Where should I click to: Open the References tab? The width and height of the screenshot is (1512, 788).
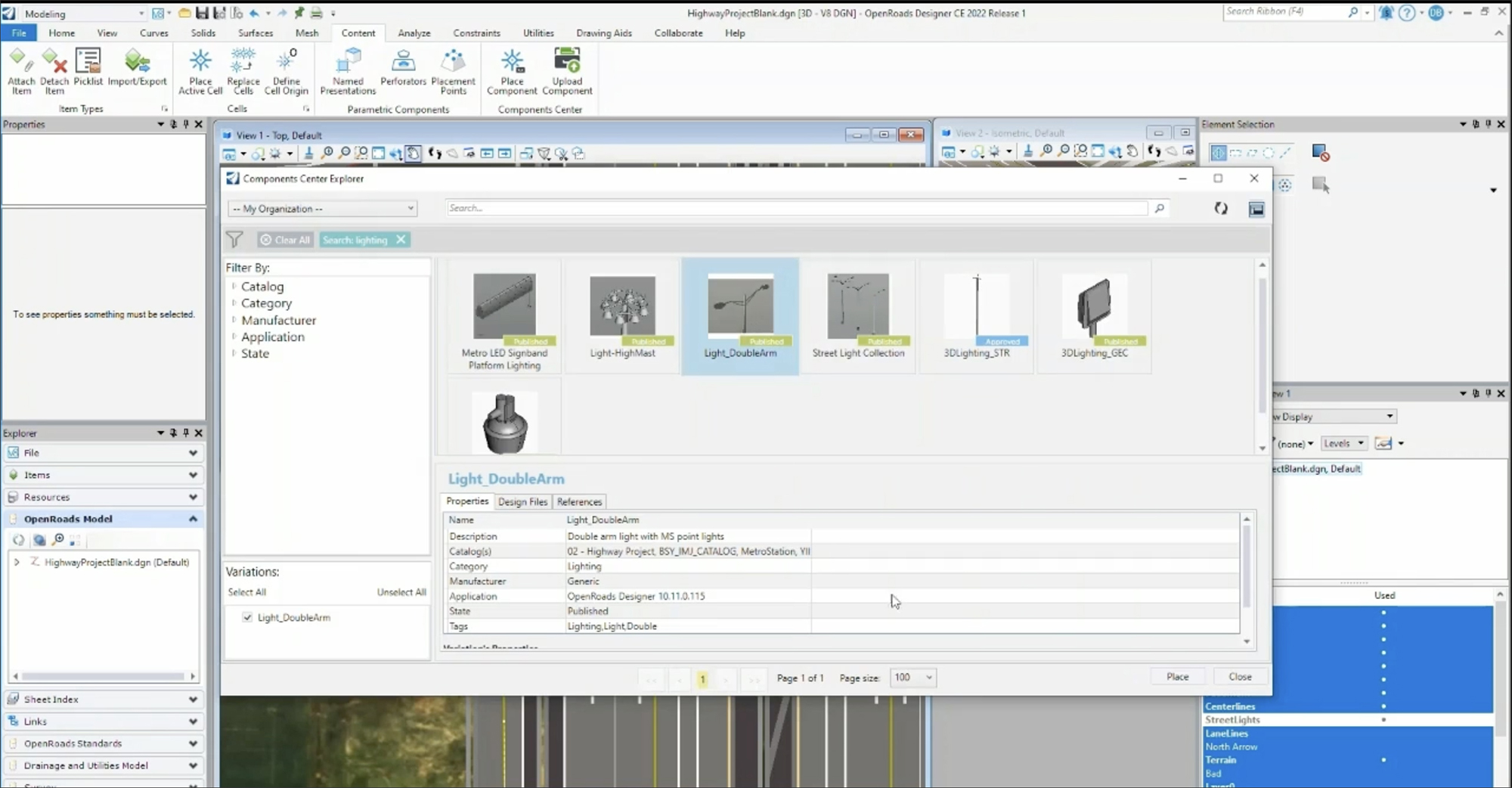tap(579, 501)
